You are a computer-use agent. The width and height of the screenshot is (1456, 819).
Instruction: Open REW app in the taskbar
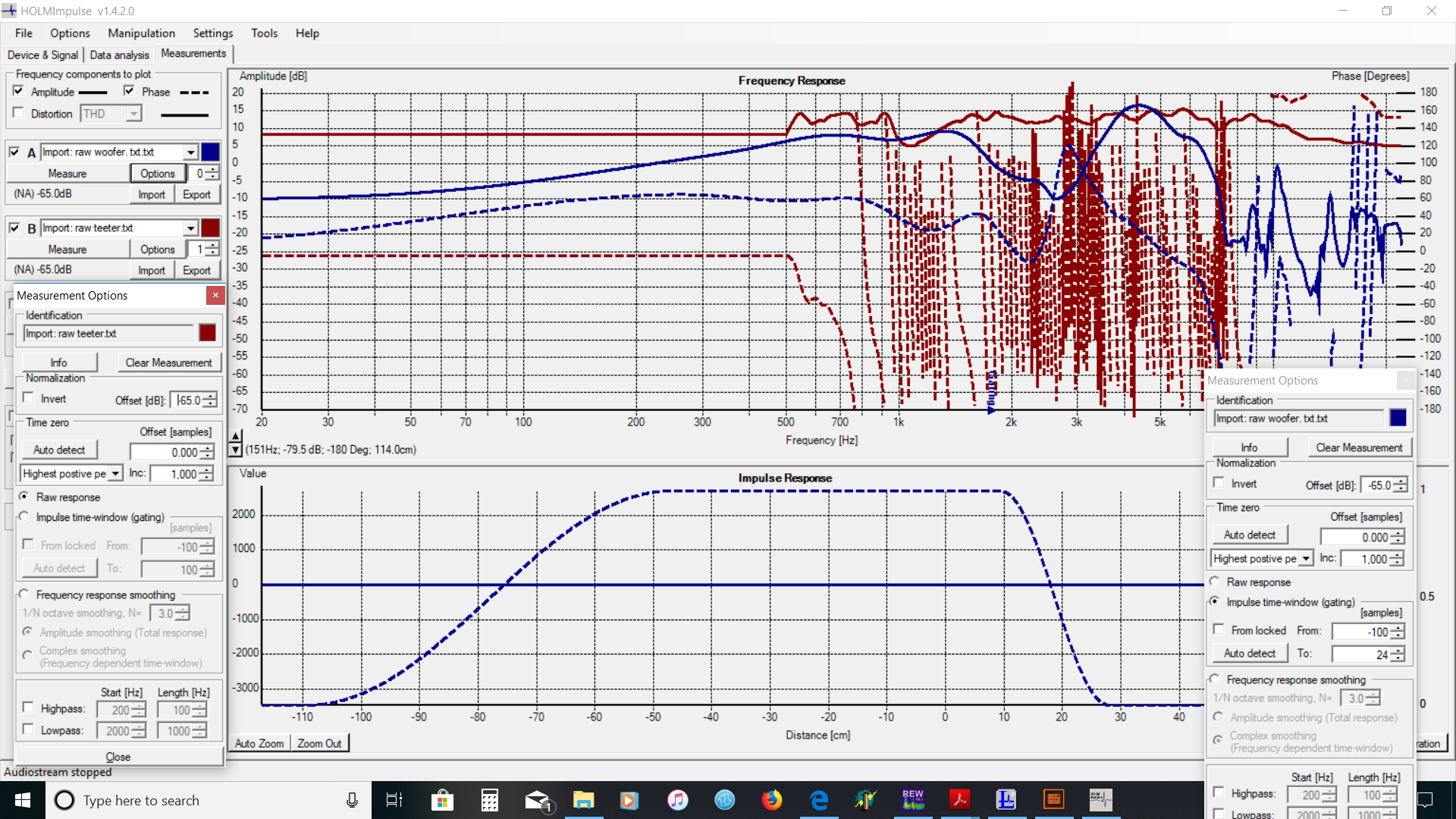pos(913,800)
